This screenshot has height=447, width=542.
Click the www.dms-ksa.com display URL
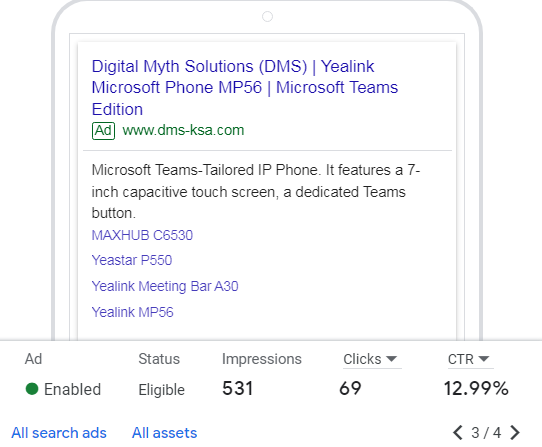tap(183, 130)
